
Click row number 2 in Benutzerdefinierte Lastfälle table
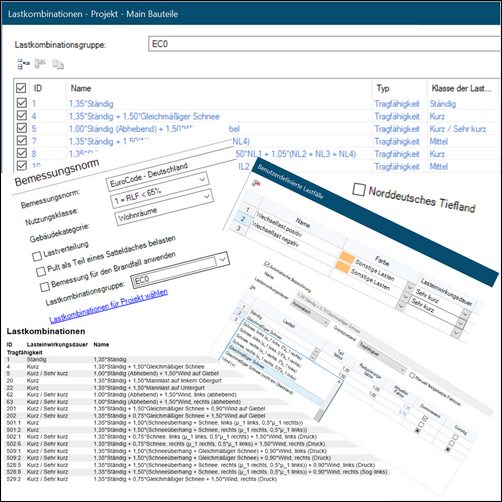pyautogui.click(x=242, y=219)
